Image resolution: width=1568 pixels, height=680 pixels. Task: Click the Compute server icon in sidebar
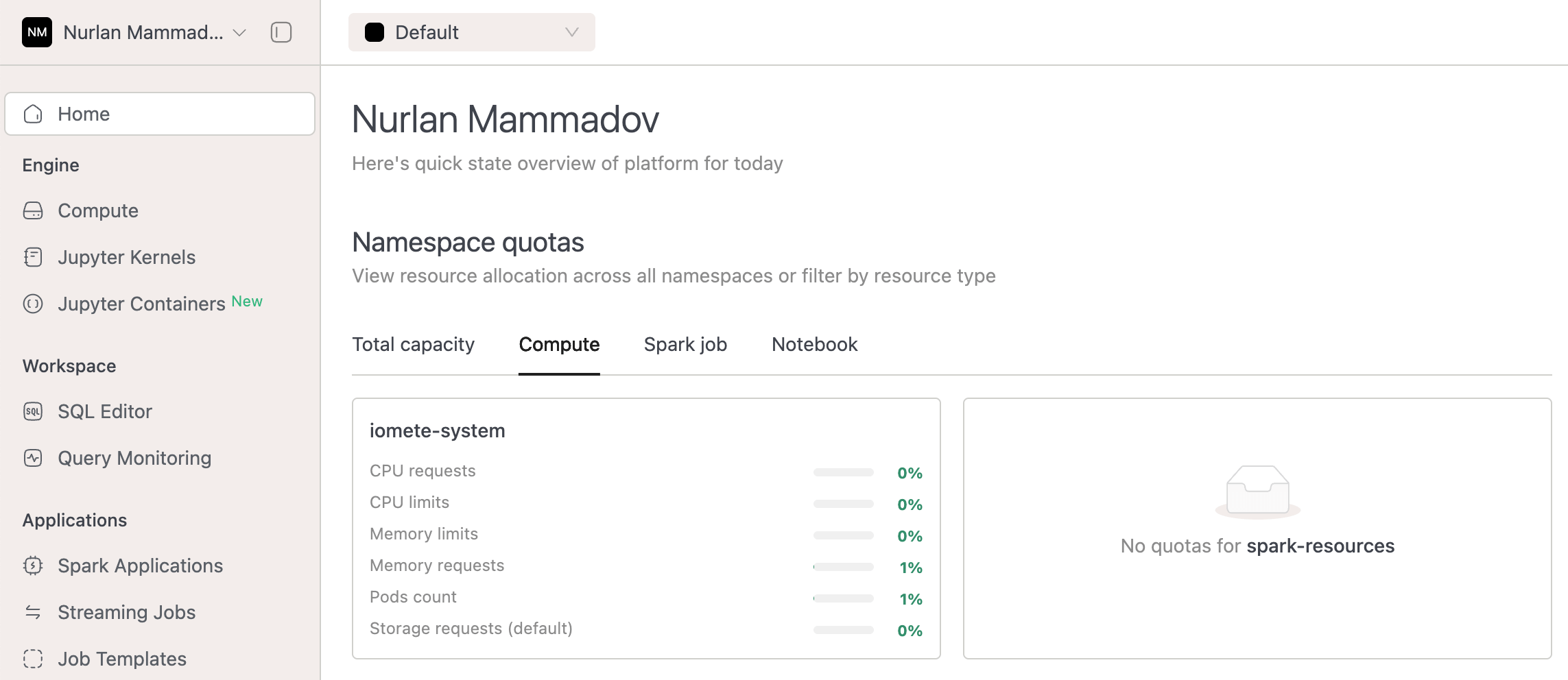point(33,210)
